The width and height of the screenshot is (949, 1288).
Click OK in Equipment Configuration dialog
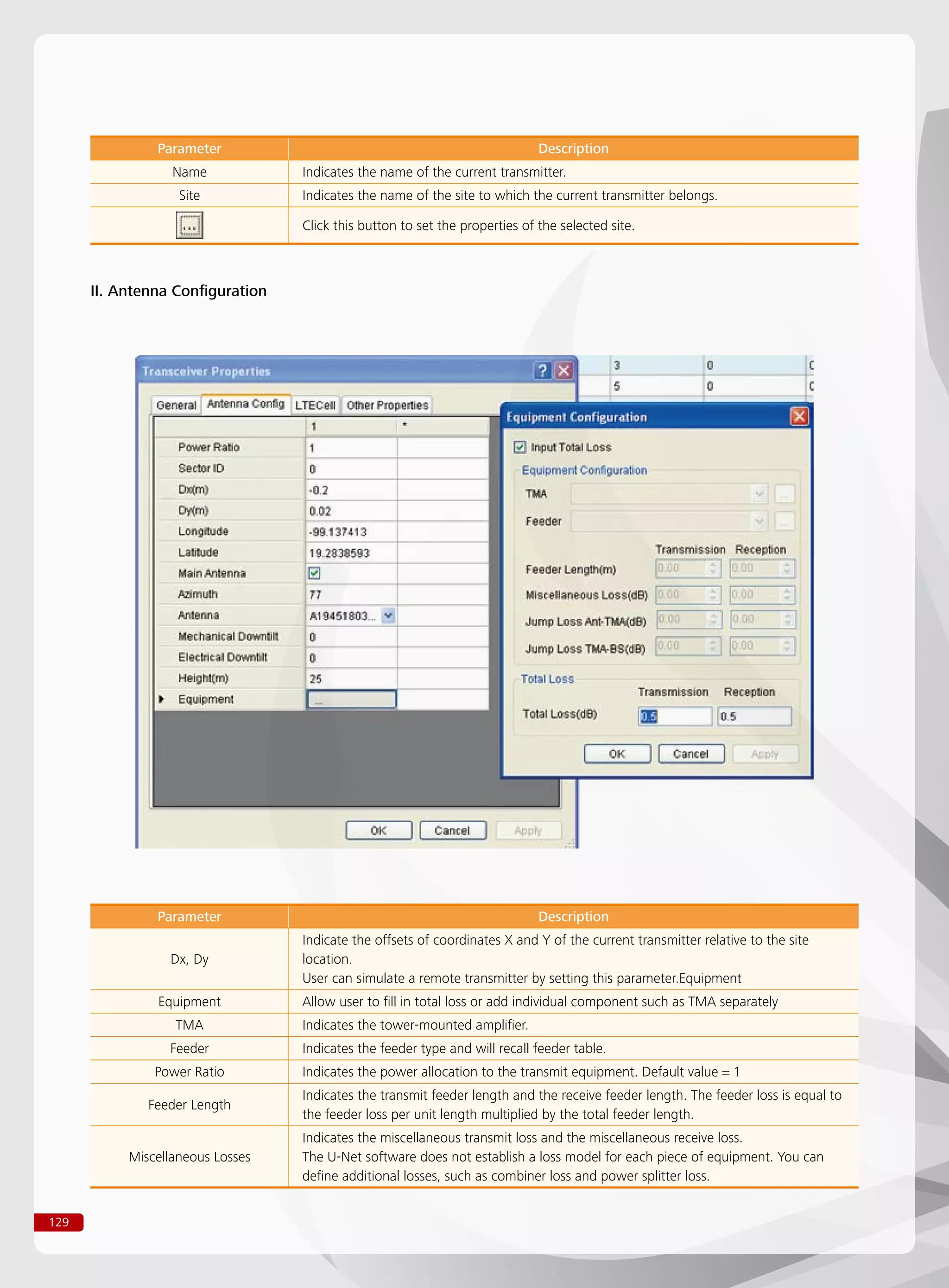(617, 754)
